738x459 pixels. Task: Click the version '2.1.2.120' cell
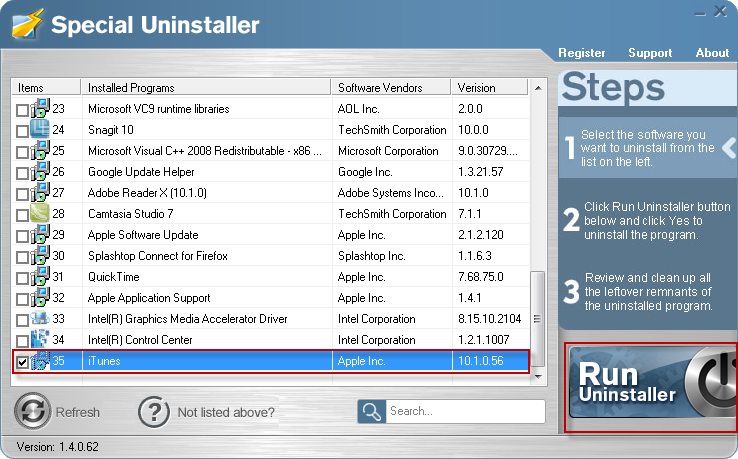(x=481, y=234)
